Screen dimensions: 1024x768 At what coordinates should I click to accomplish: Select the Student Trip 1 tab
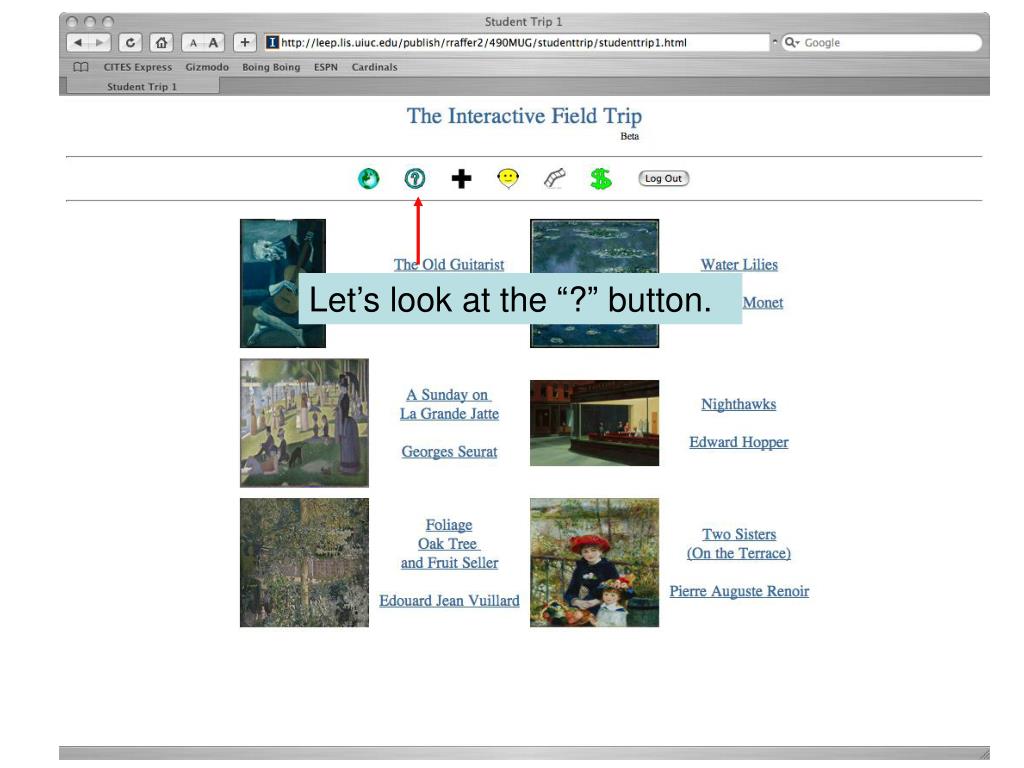click(x=142, y=86)
